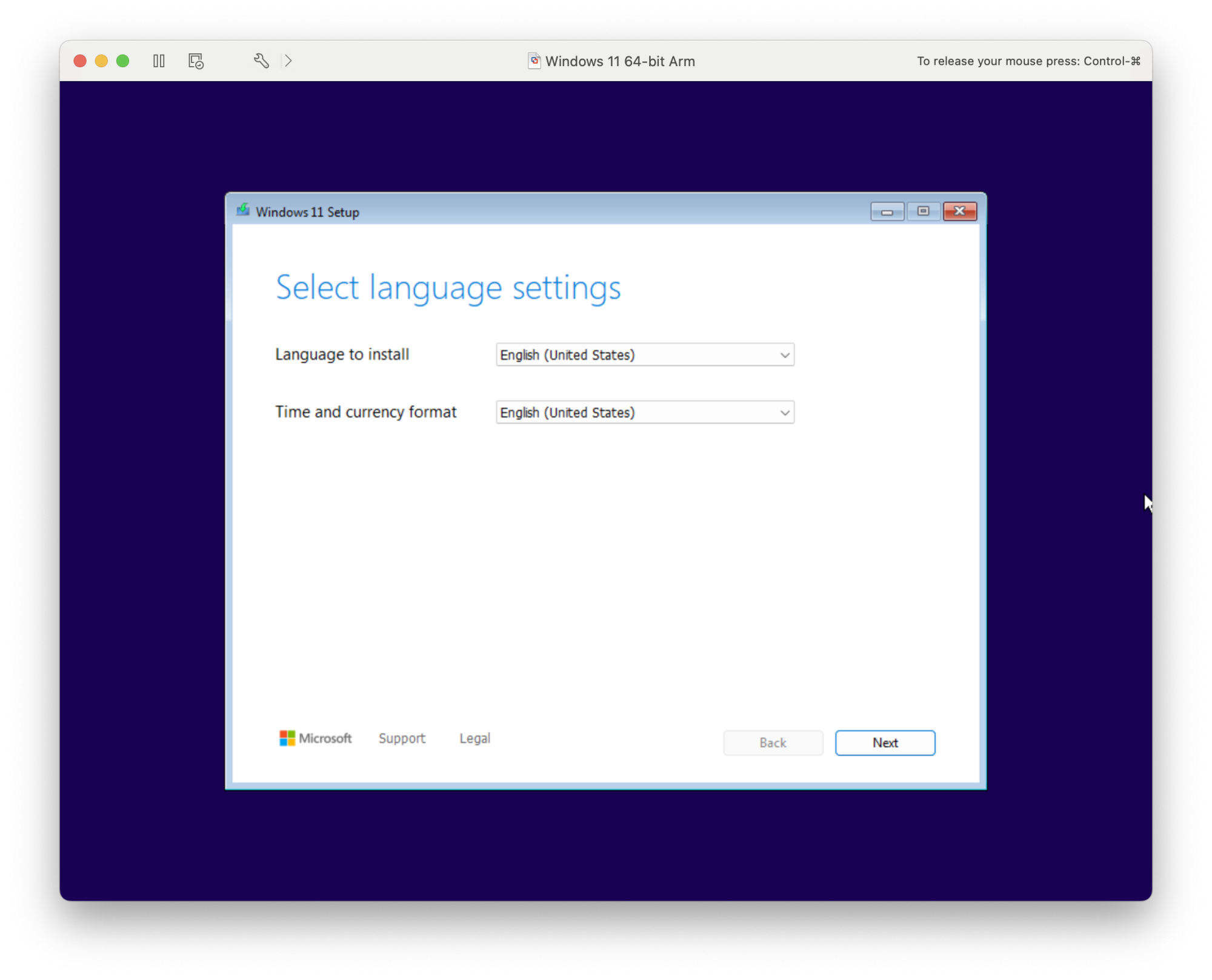Click the Microsoft logo
The image size is (1212, 980).
click(x=315, y=738)
